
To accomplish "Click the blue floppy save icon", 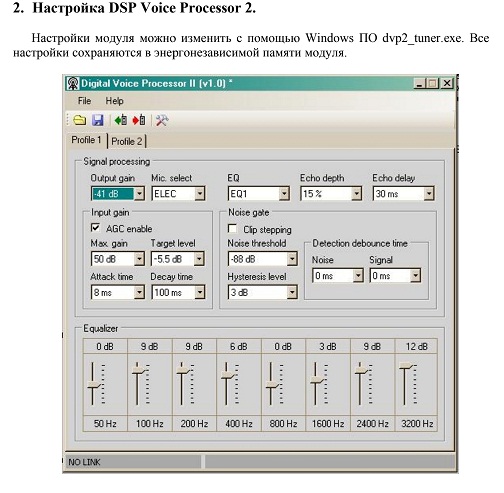I will [x=98, y=120].
